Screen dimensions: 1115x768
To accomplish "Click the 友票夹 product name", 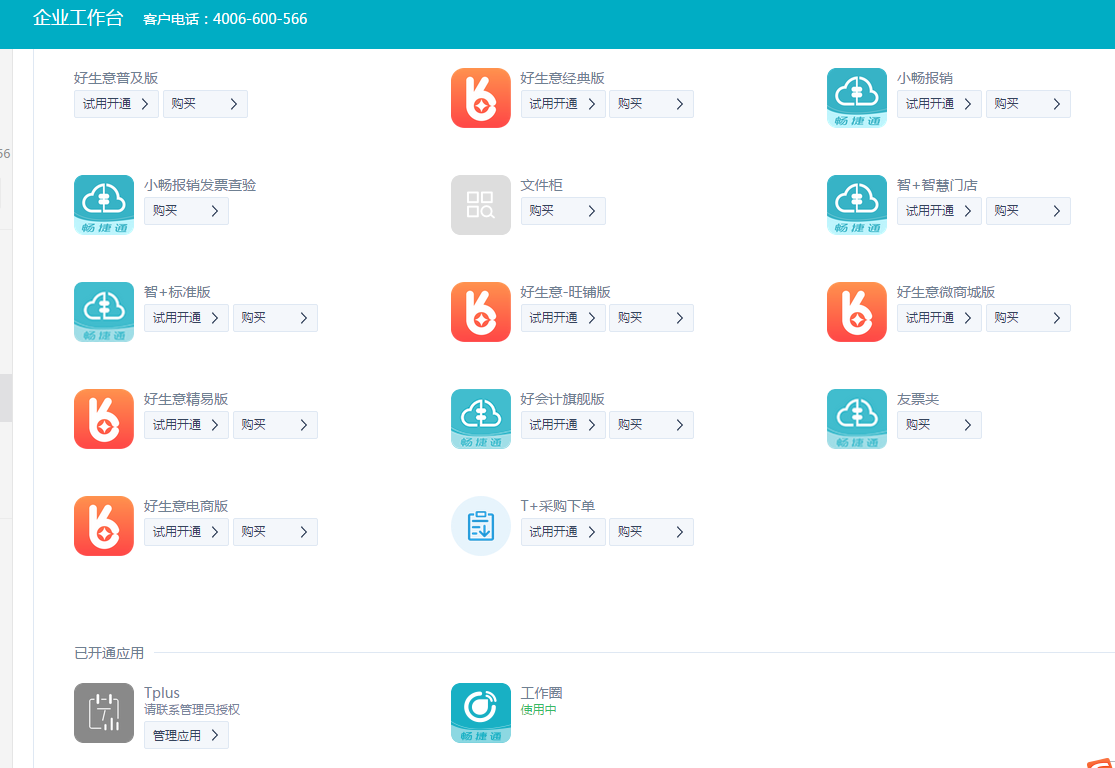I will pos(918,399).
